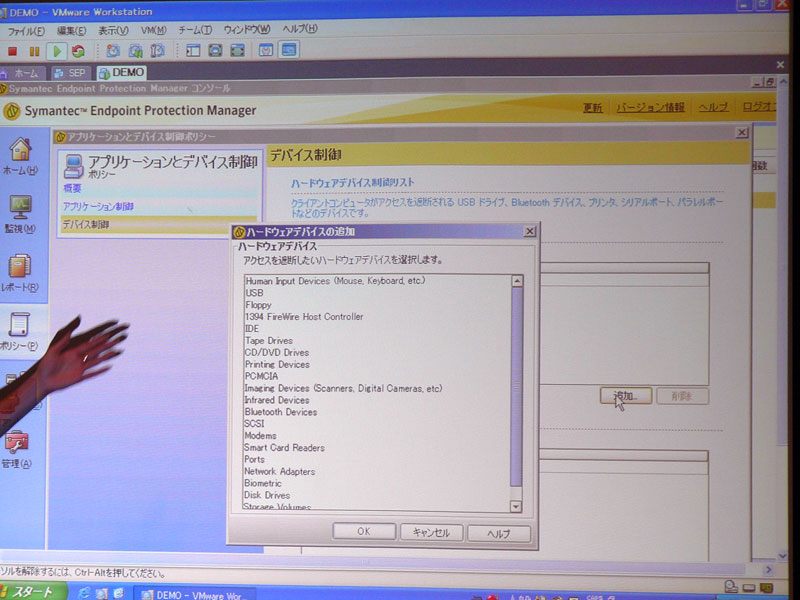Viewport: 800px width, 600px height.
Task: Open the 監視(M) monitor sidebar icon
Action: tap(20, 214)
